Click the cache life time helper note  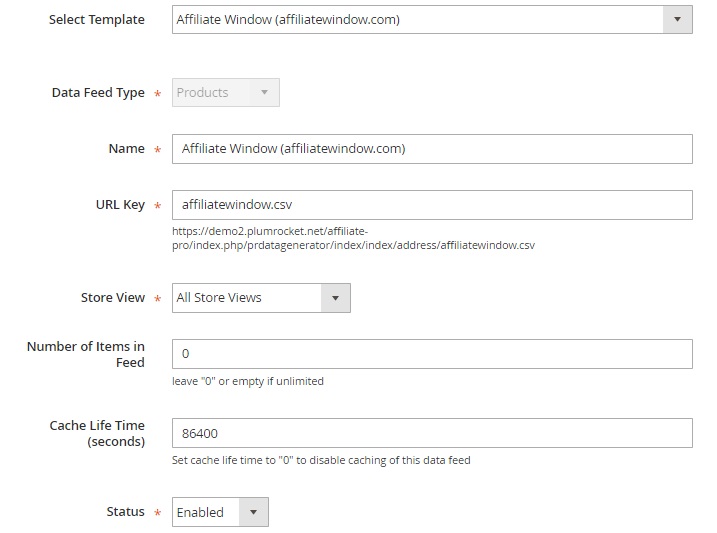point(321,460)
